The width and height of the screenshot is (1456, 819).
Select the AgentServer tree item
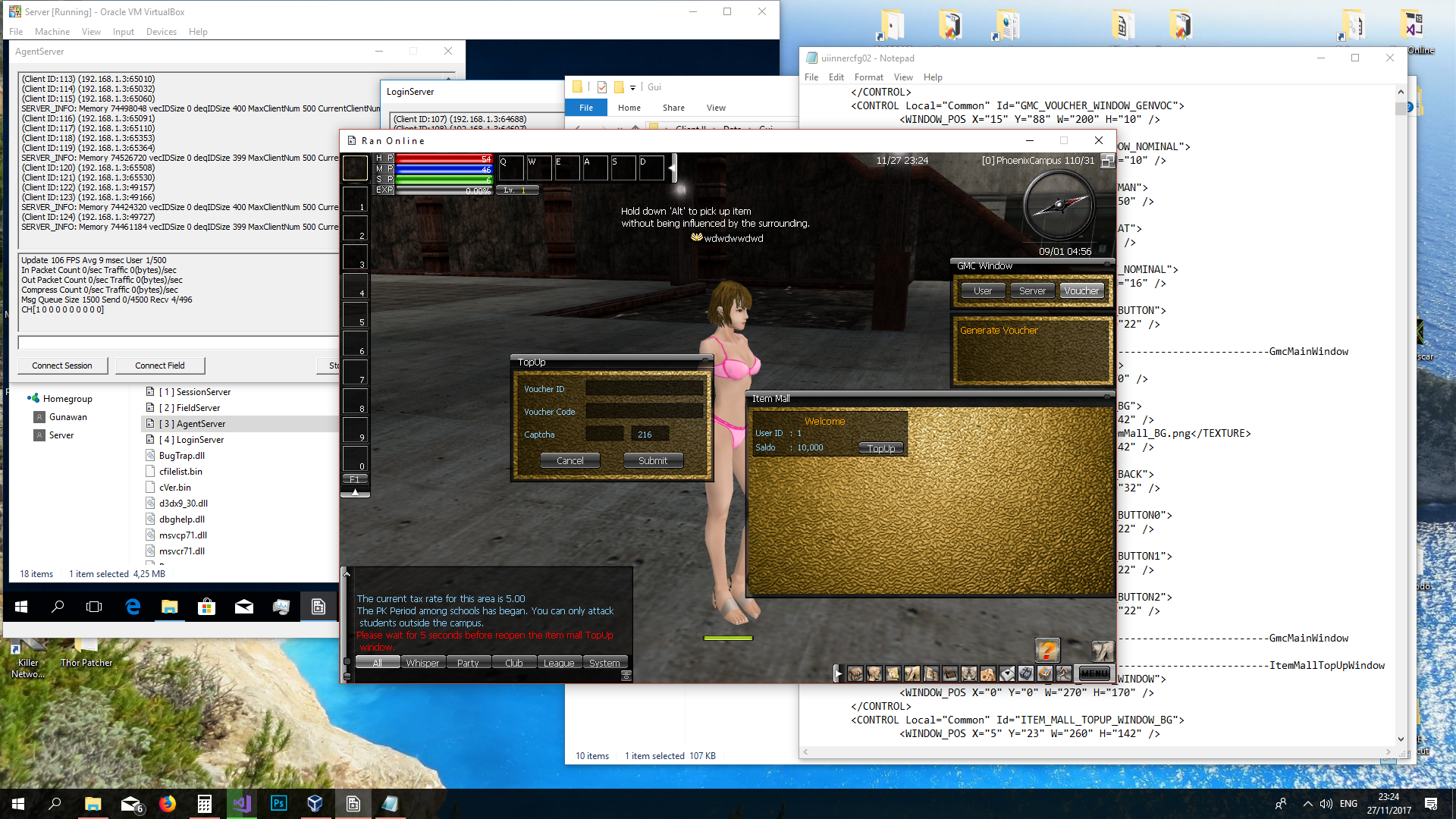pos(193,423)
